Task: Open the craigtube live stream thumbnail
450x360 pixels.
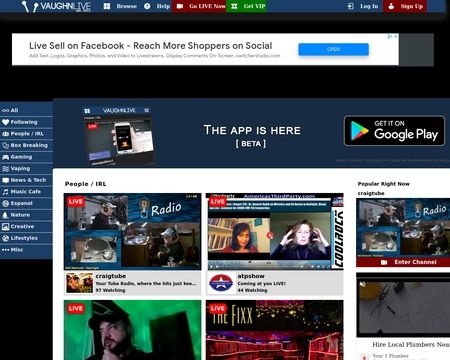Action: click(x=133, y=232)
